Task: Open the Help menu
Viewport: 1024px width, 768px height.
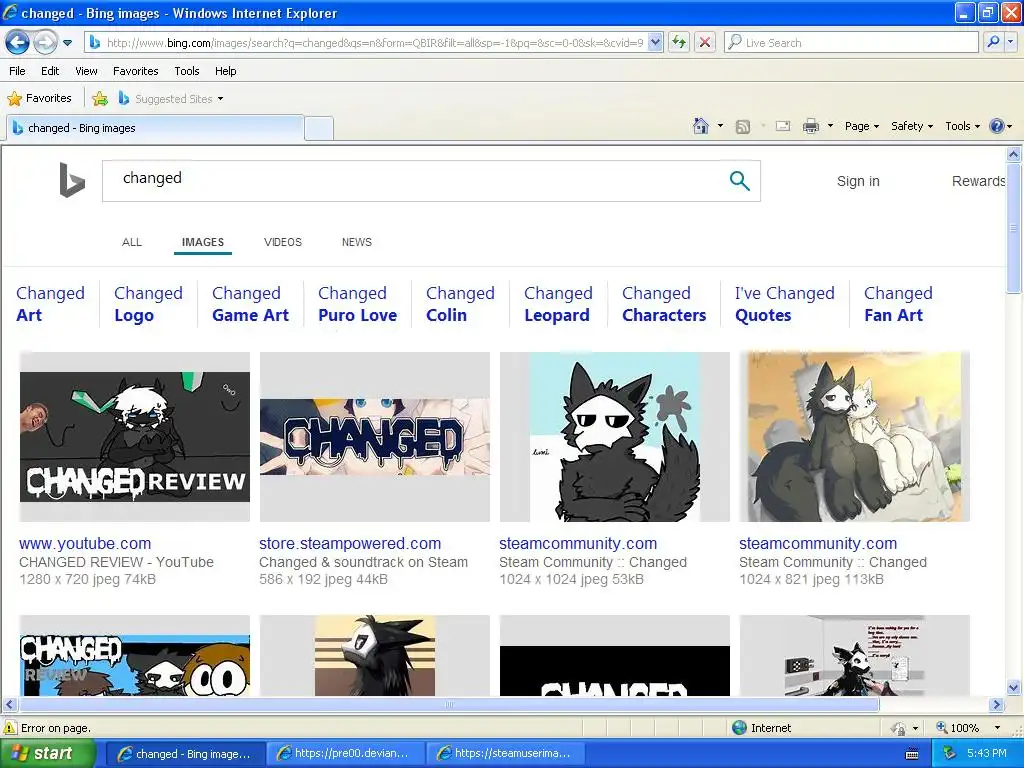Action: tap(225, 71)
